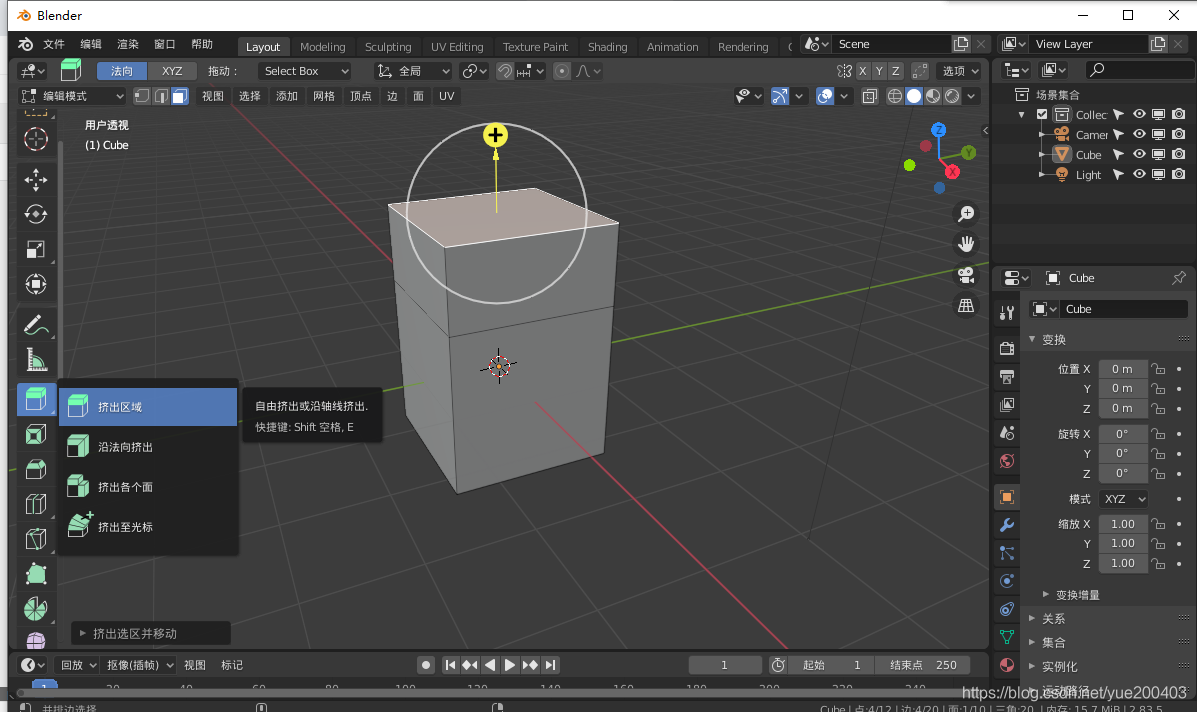The image size is (1197, 712).
Task: Select the Scale tool
Action: (36, 250)
